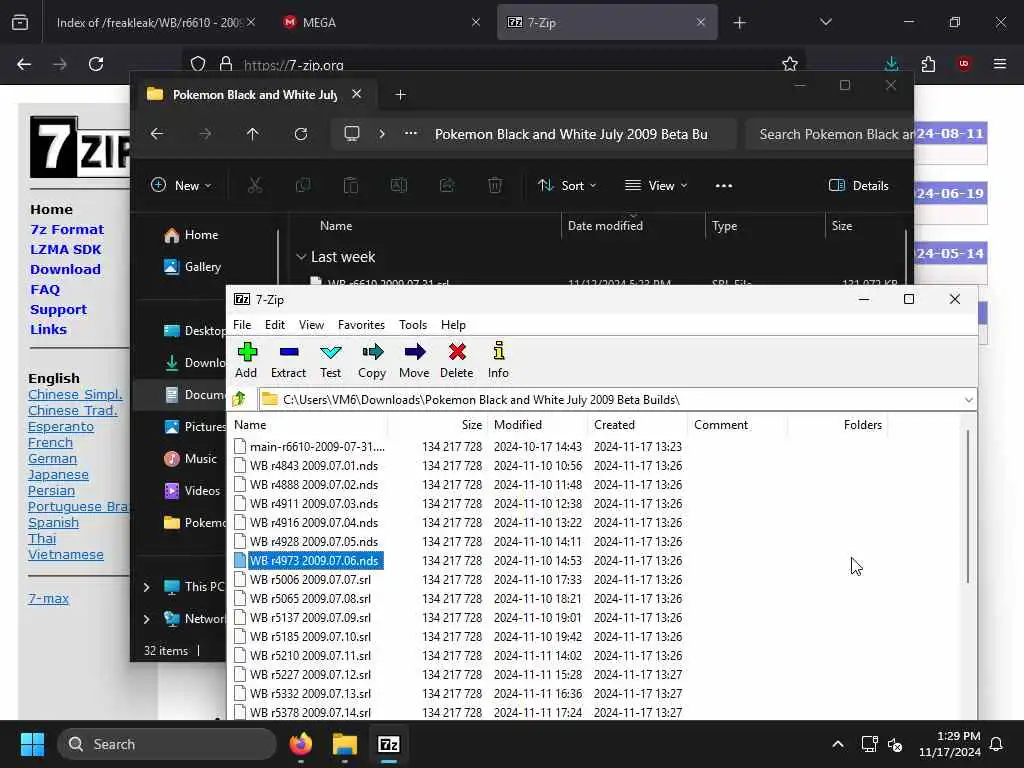This screenshot has height=768, width=1024.
Task: Open Firefox downloads panel
Action: (x=891, y=64)
